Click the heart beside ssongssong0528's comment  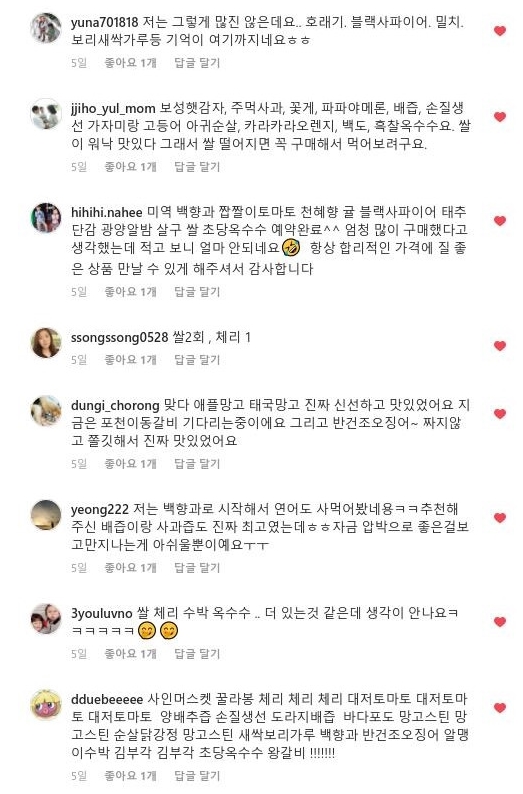tap(500, 346)
